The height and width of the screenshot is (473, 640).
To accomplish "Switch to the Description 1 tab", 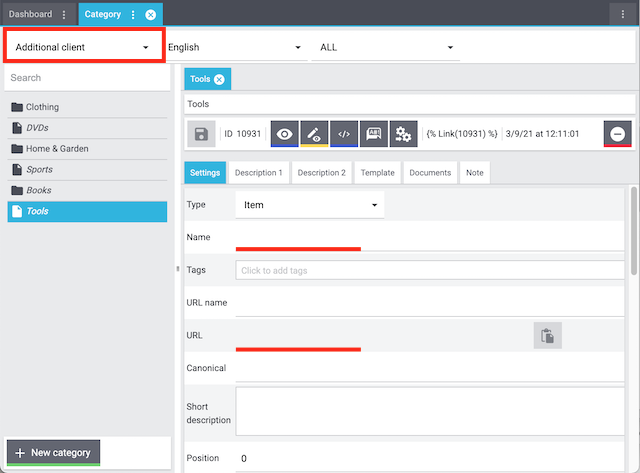I will pyautogui.click(x=258, y=173).
